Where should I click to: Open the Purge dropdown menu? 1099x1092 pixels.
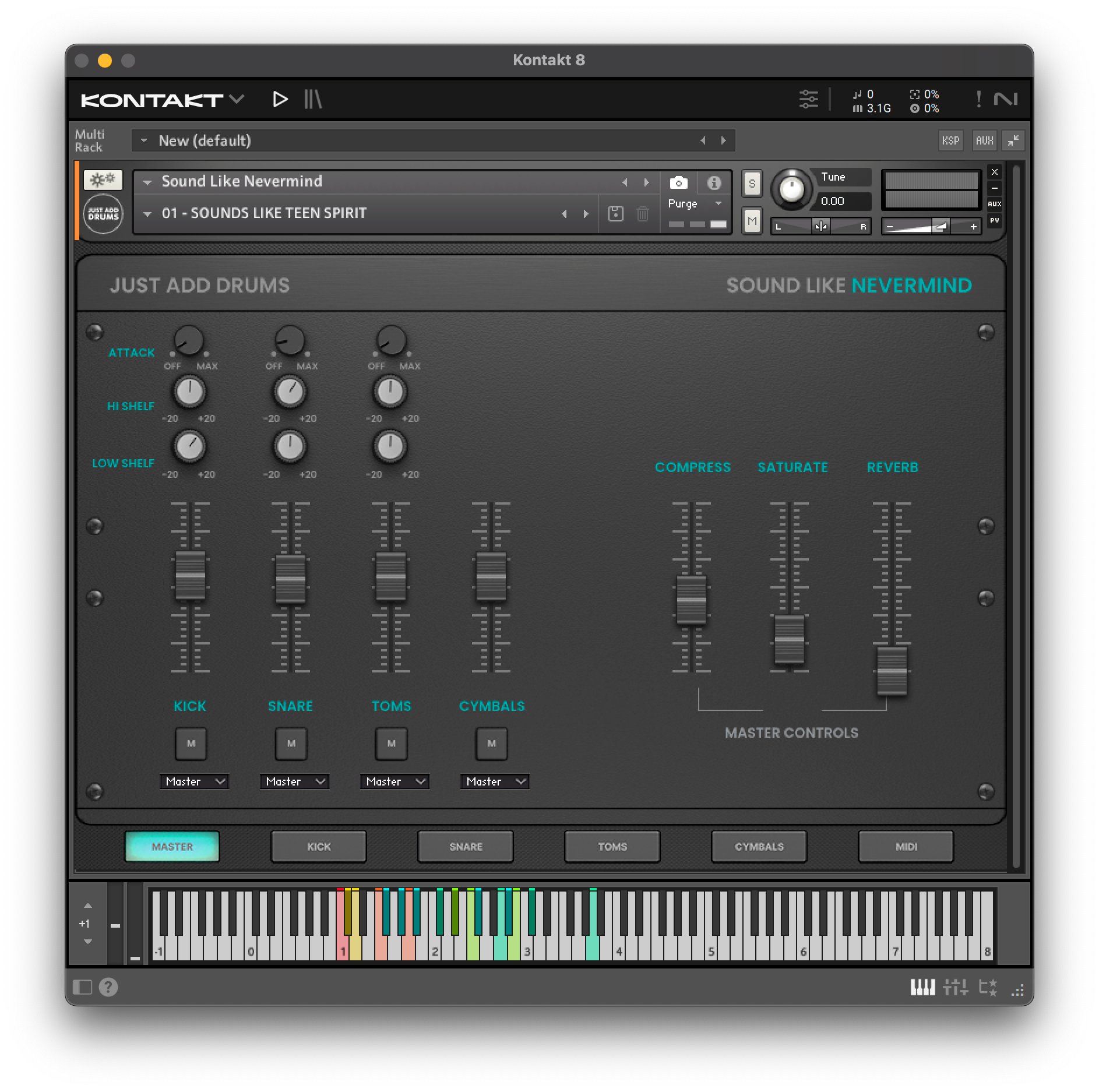coord(695,204)
